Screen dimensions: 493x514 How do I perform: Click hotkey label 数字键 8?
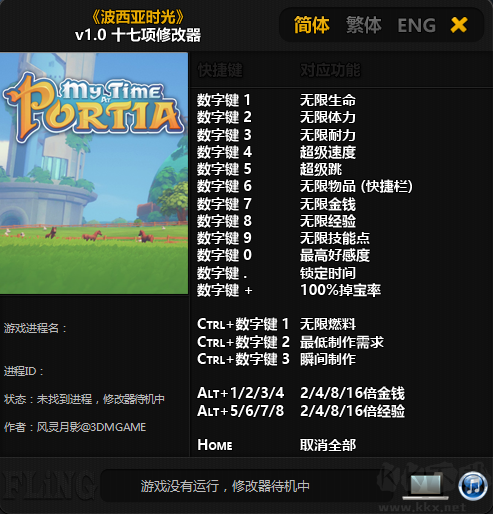tap(224, 221)
